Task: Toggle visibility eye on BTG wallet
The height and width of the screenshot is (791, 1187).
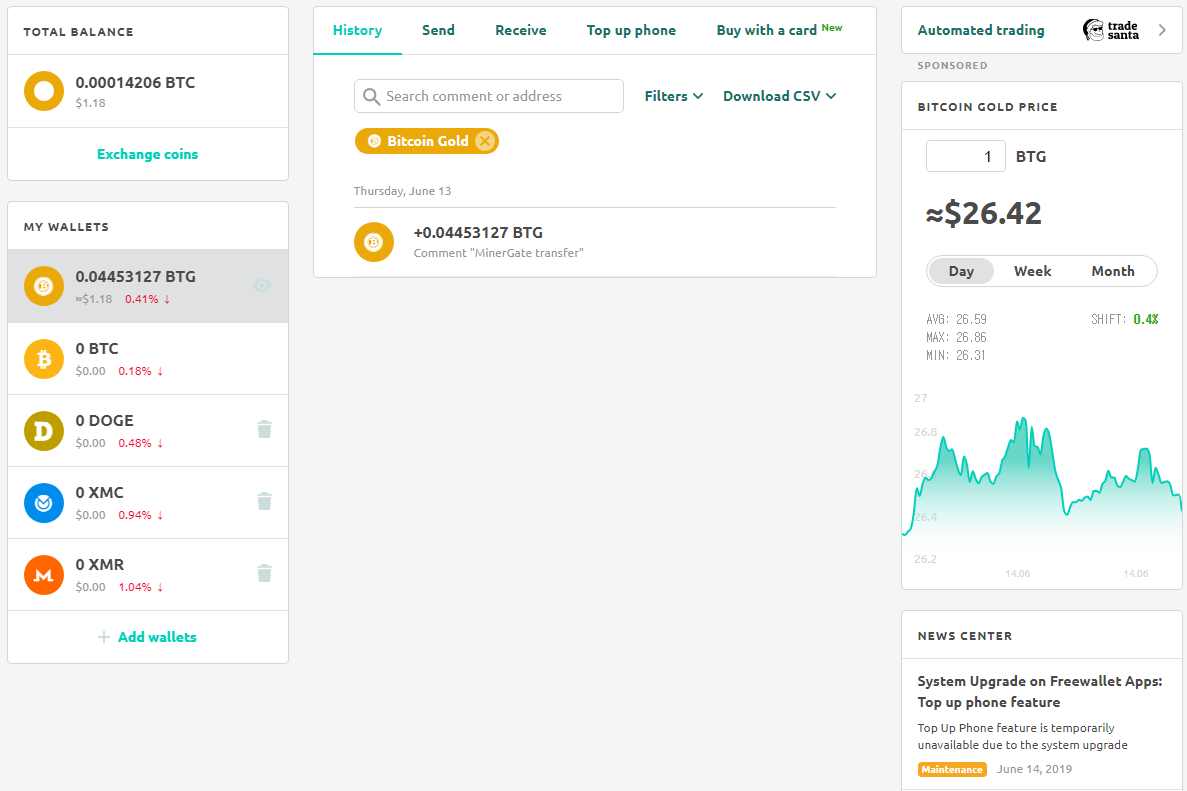Action: pos(262,285)
